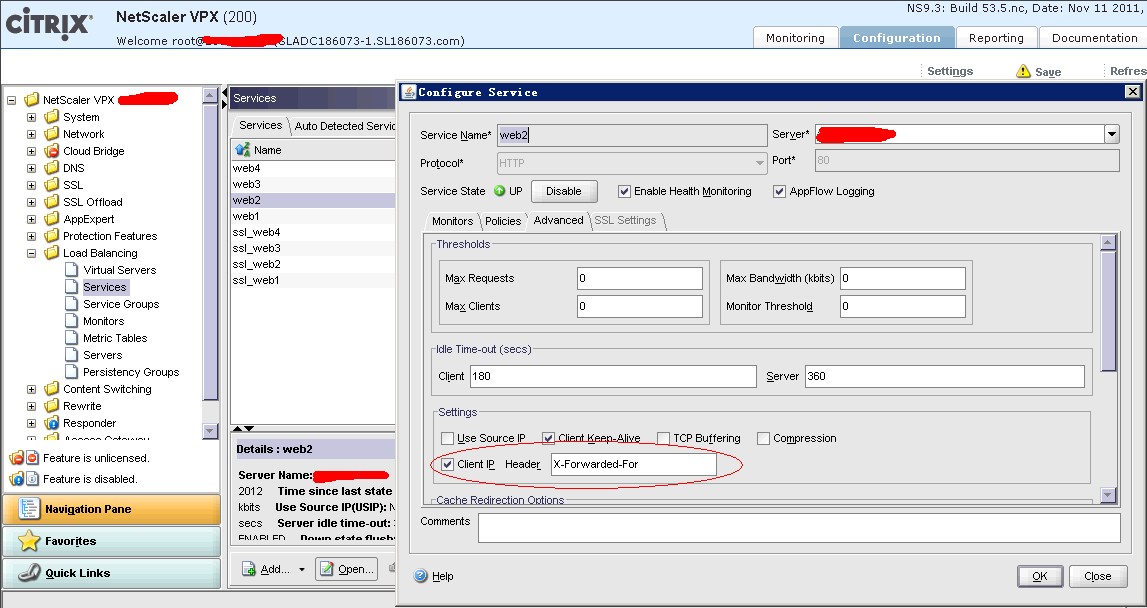The height and width of the screenshot is (608, 1147).
Task: Click the Help question mark icon
Action: point(421,576)
